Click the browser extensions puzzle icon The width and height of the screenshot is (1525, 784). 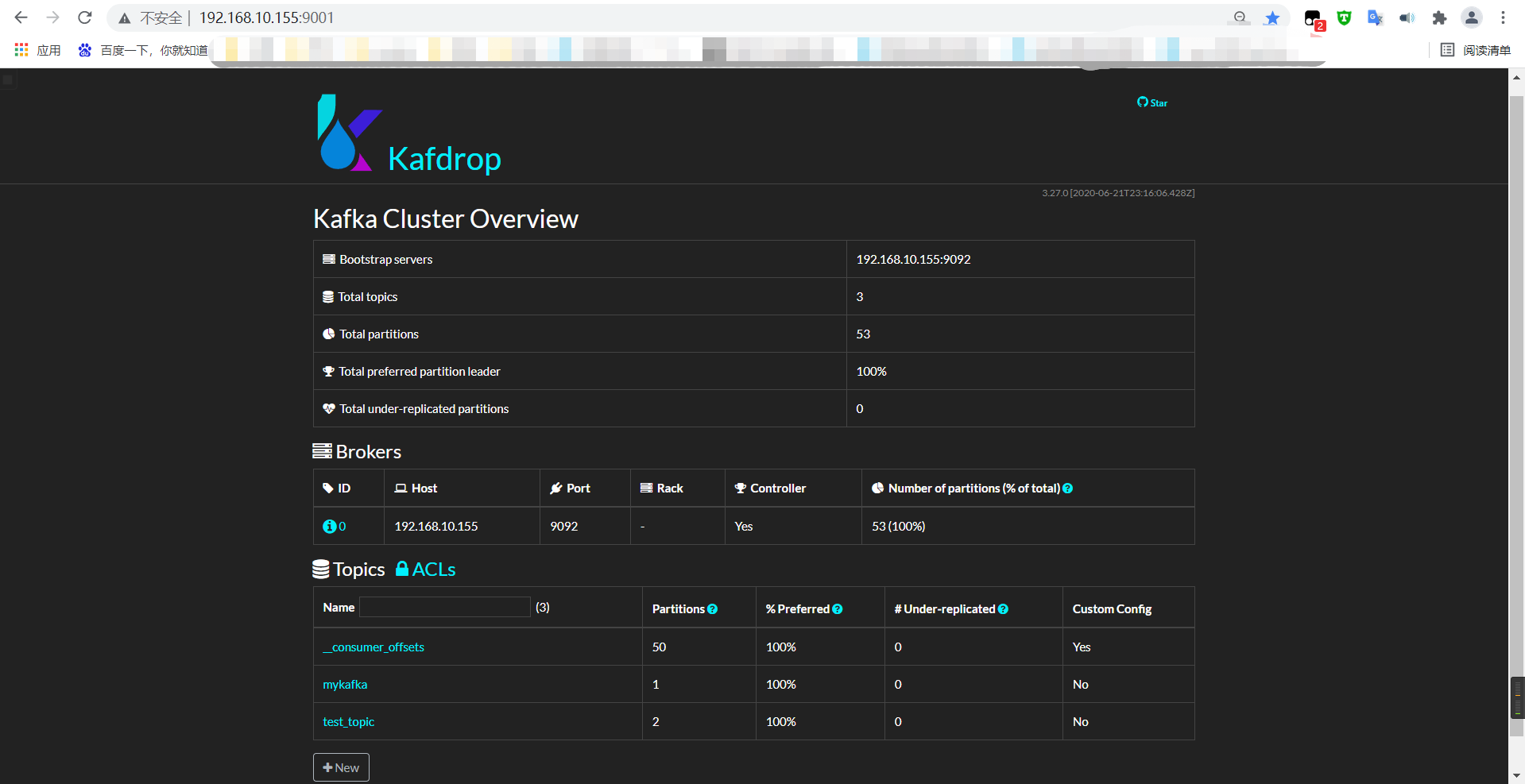click(1439, 17)
